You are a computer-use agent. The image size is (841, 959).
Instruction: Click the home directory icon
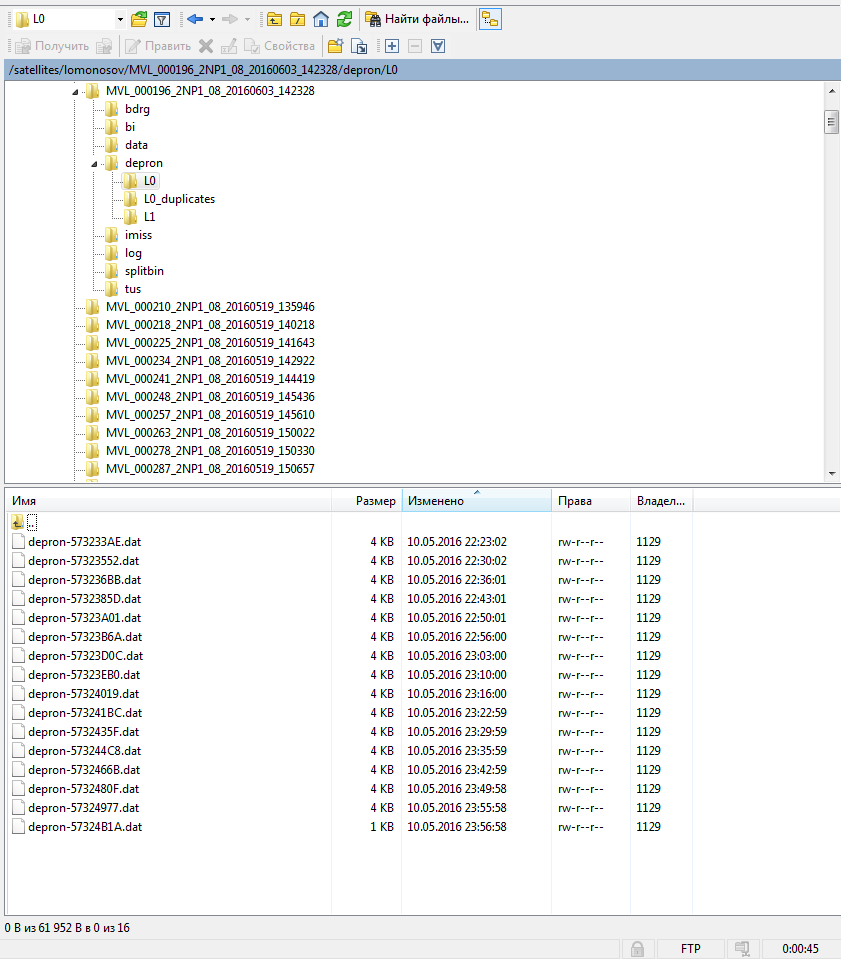tap(321, 19)
